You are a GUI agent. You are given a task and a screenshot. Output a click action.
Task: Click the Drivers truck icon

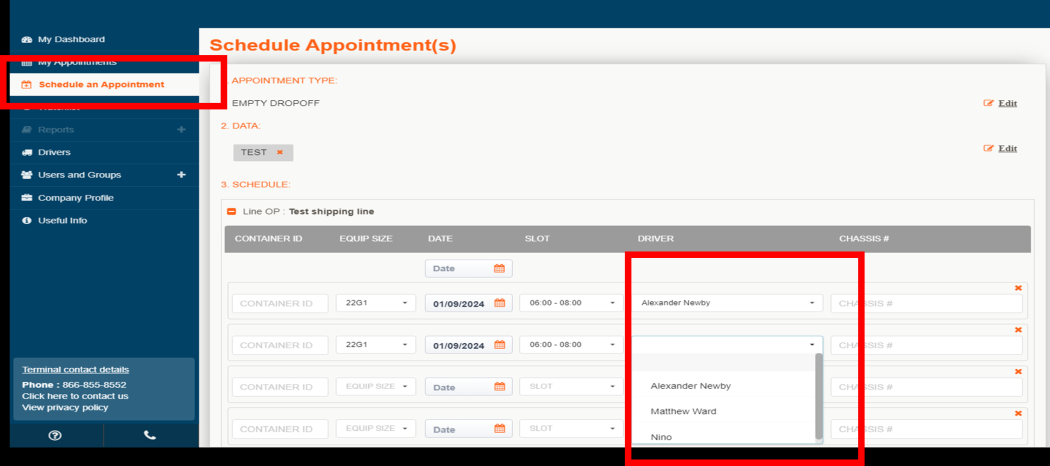(27, 152)
